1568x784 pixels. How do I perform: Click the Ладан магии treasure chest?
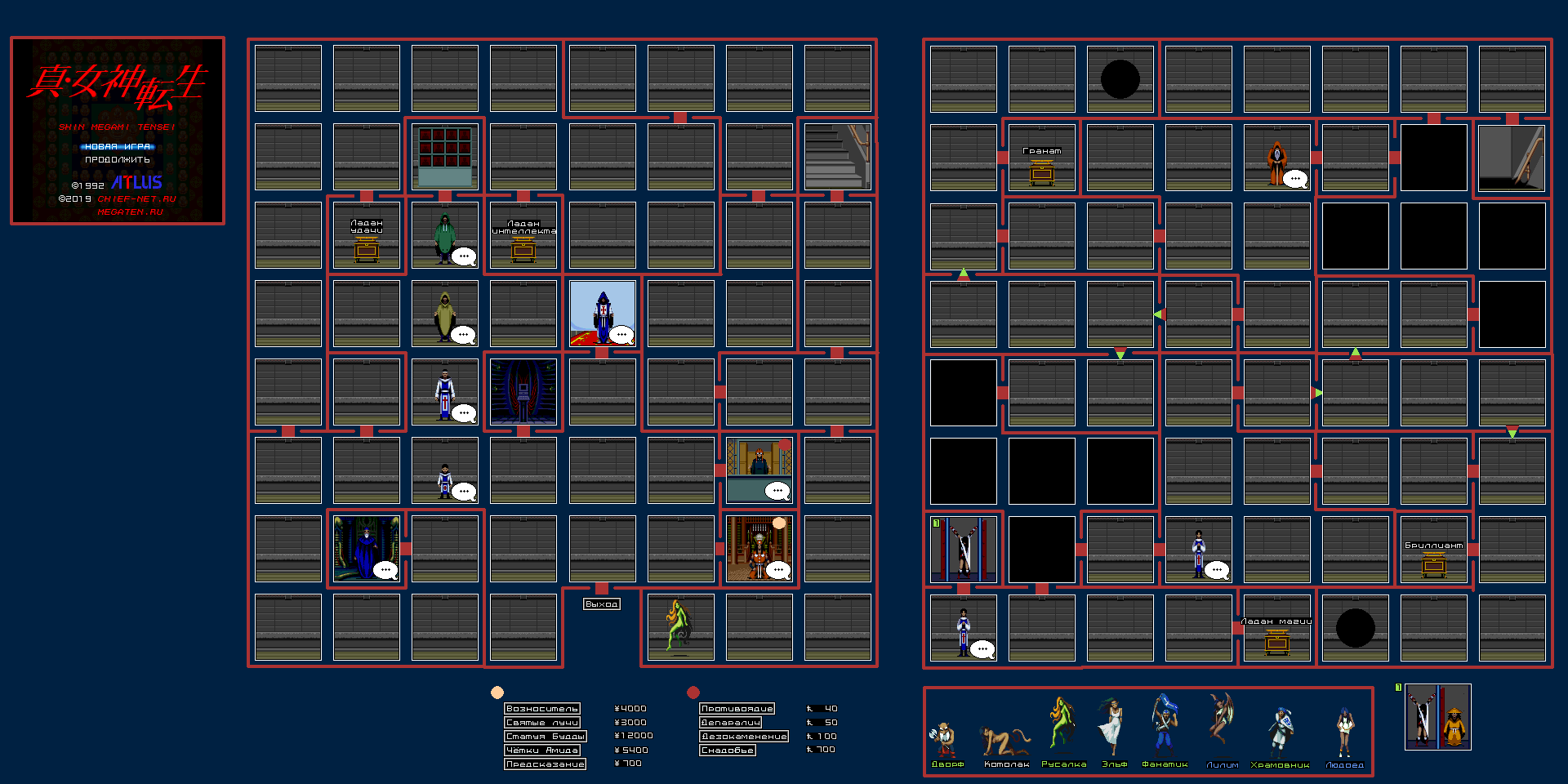1277,641
